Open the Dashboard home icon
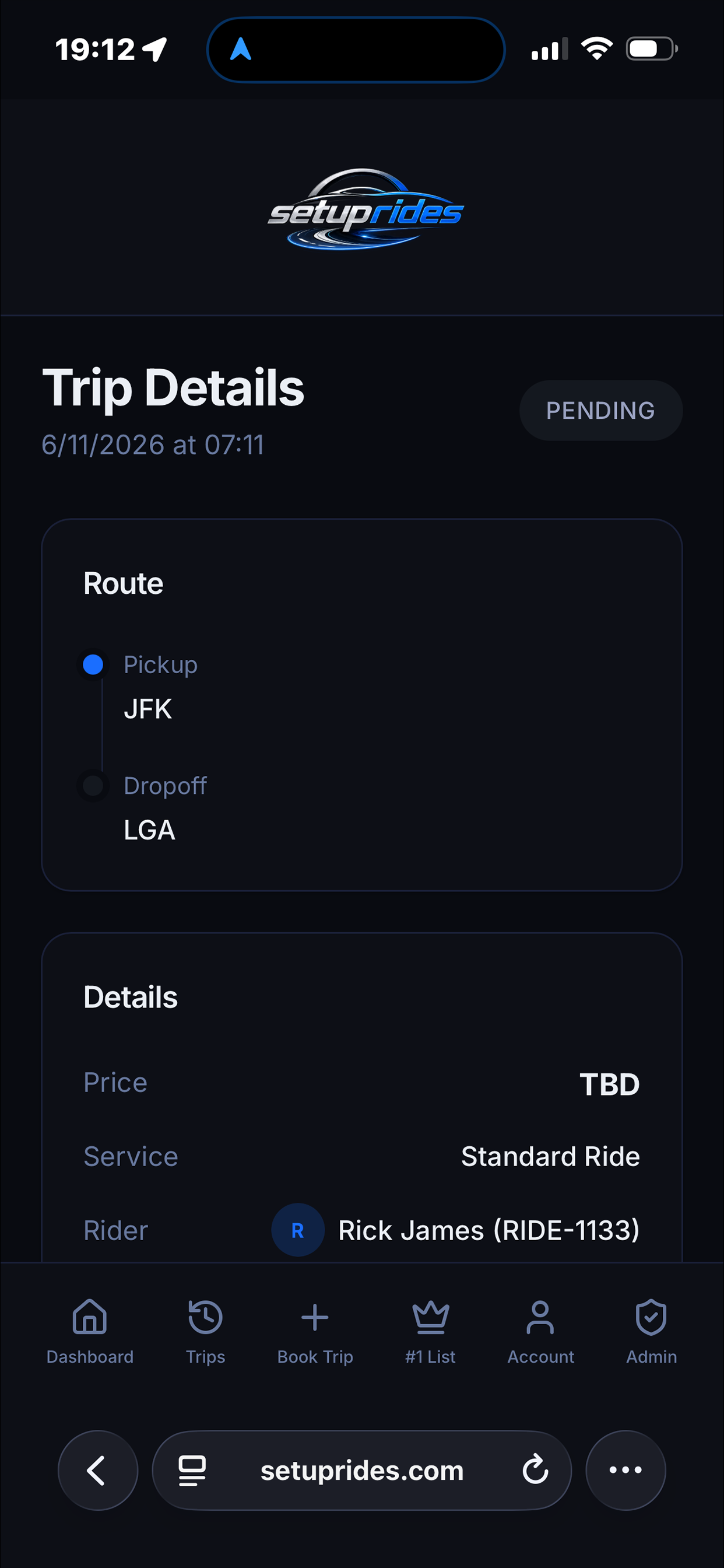Image resolution: width=724 pixels, height=1568 pixels. coord(89,1317)
